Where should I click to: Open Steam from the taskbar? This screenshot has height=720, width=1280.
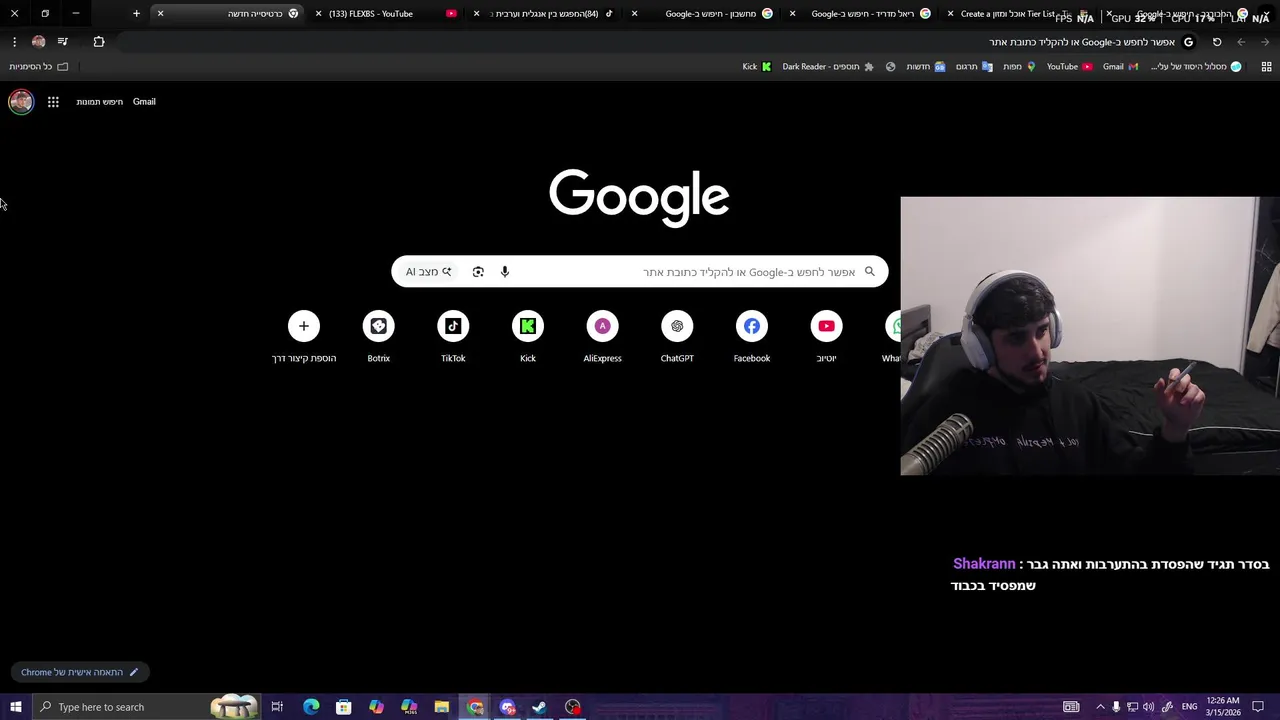click(539, 707)
